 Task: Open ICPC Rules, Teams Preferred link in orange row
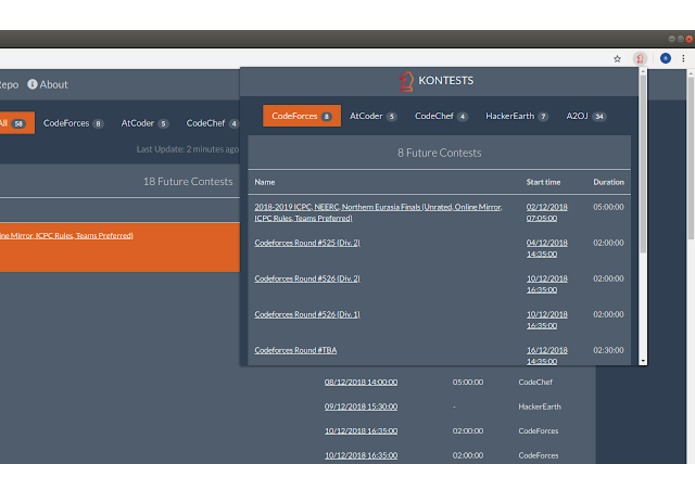[66, 236]
